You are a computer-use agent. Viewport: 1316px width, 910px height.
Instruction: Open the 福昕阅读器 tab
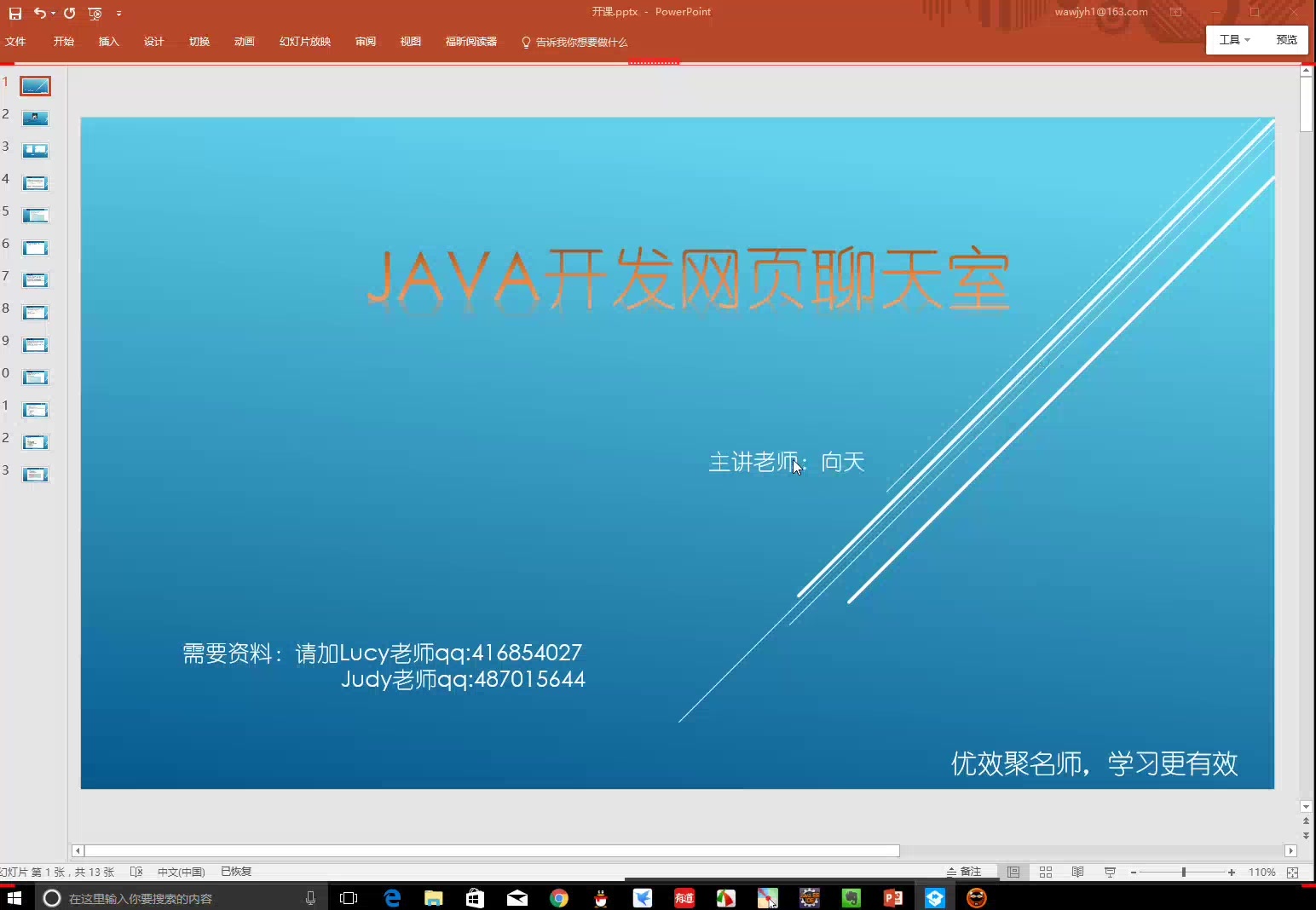pos(471,42)
